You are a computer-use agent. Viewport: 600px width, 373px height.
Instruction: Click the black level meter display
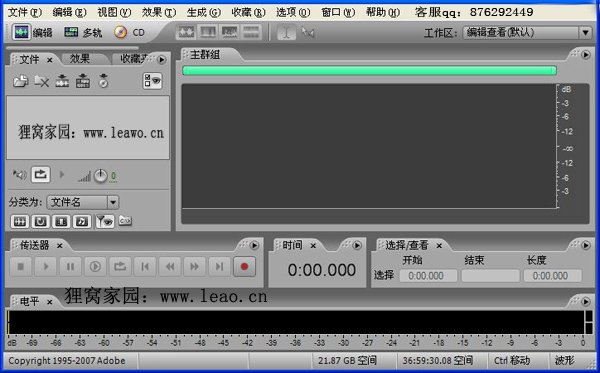296,322
